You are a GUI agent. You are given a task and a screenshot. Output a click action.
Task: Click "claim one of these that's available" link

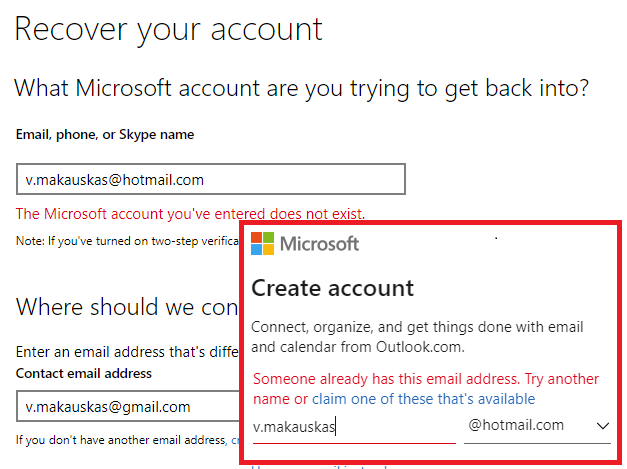[423, 399]
